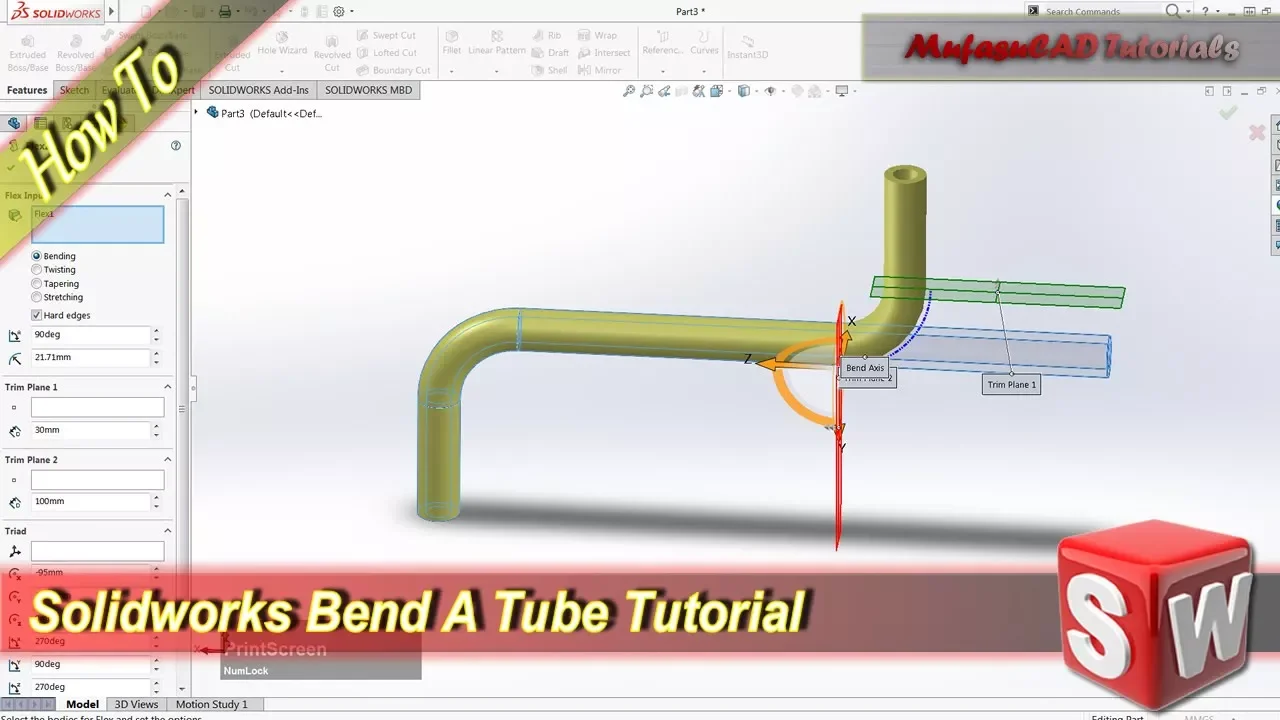Open the Hide/Show Items eye icon
The width and height of the screenshot is (1280, 720).
tap(769, 91)
